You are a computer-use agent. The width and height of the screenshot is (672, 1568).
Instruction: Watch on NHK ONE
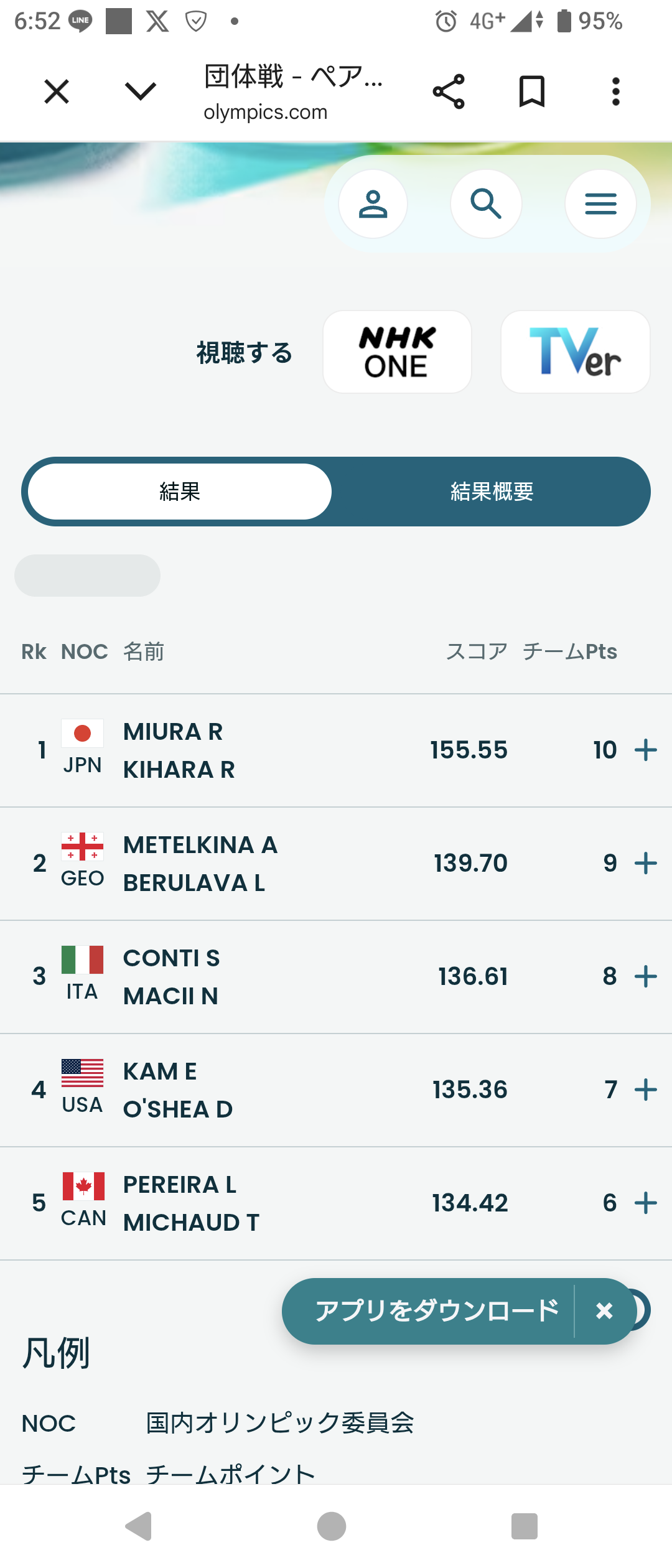click(x=397, y=352)
